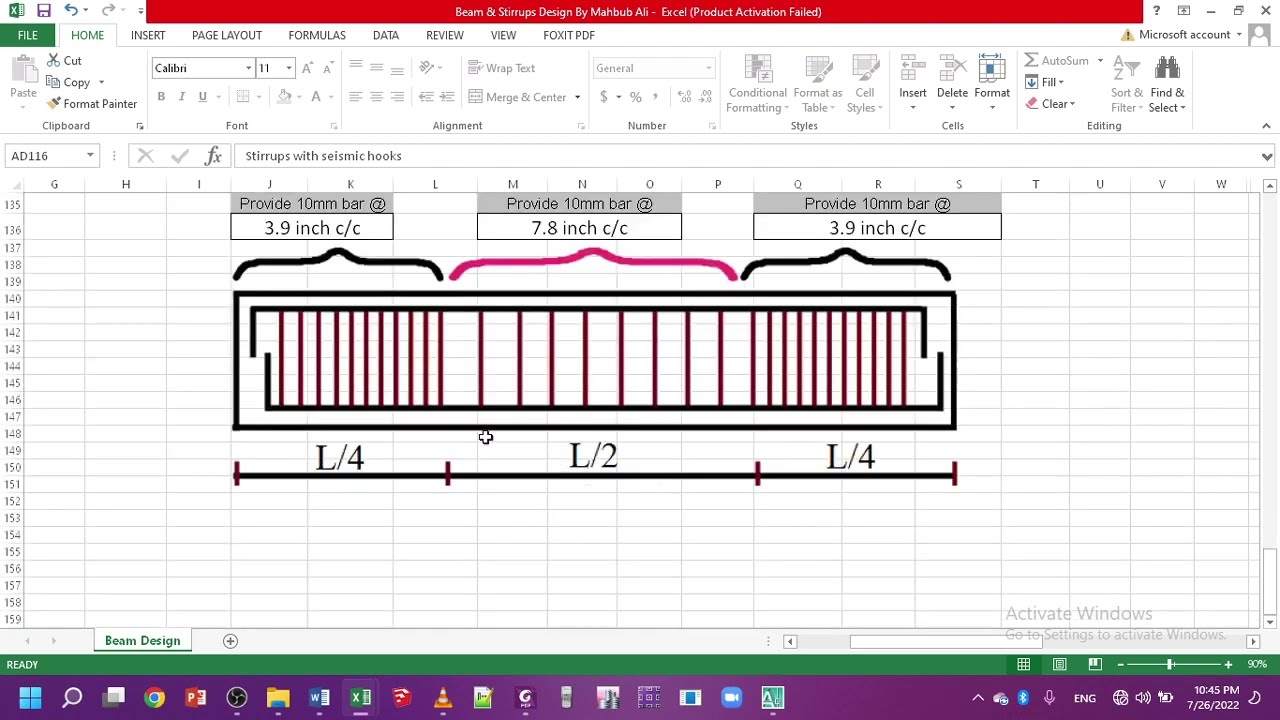Switch to Page Break Preview icon

[1095, 665]
